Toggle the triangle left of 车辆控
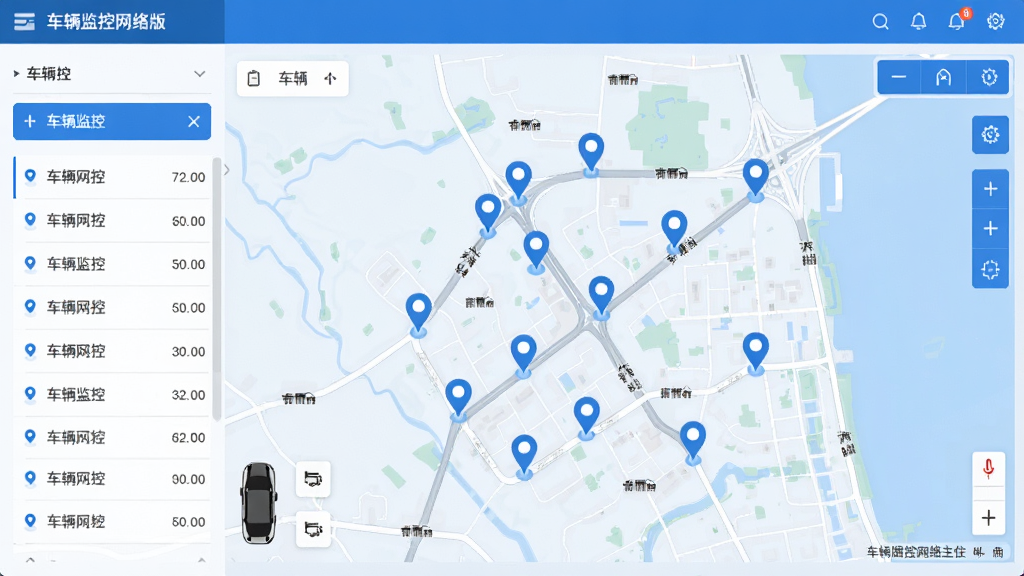This screenshot has height=576, width=1024. [x=16, y=74]
